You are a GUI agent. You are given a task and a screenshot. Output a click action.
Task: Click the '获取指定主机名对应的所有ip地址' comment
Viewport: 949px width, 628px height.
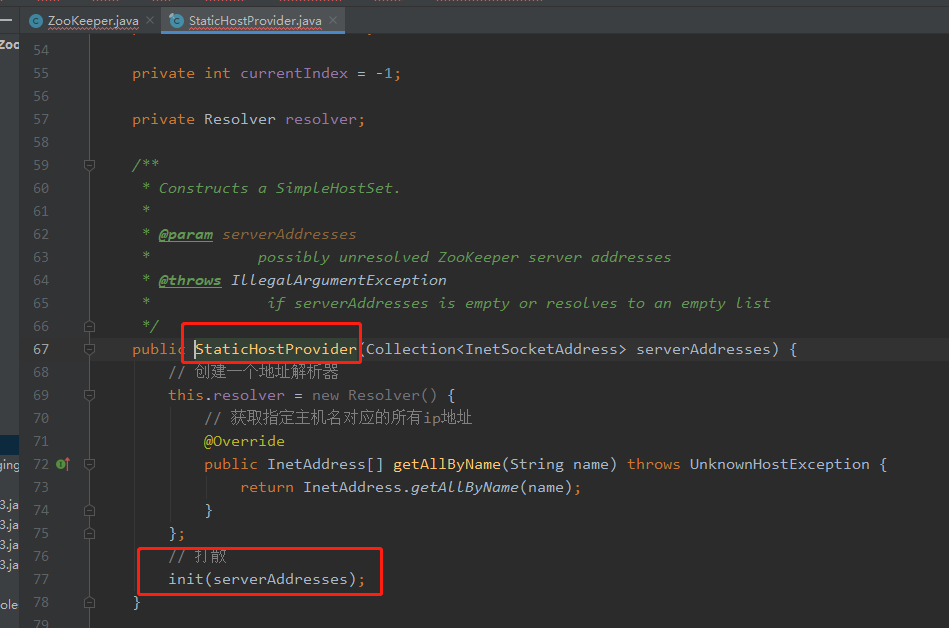(x=351, y=418)
